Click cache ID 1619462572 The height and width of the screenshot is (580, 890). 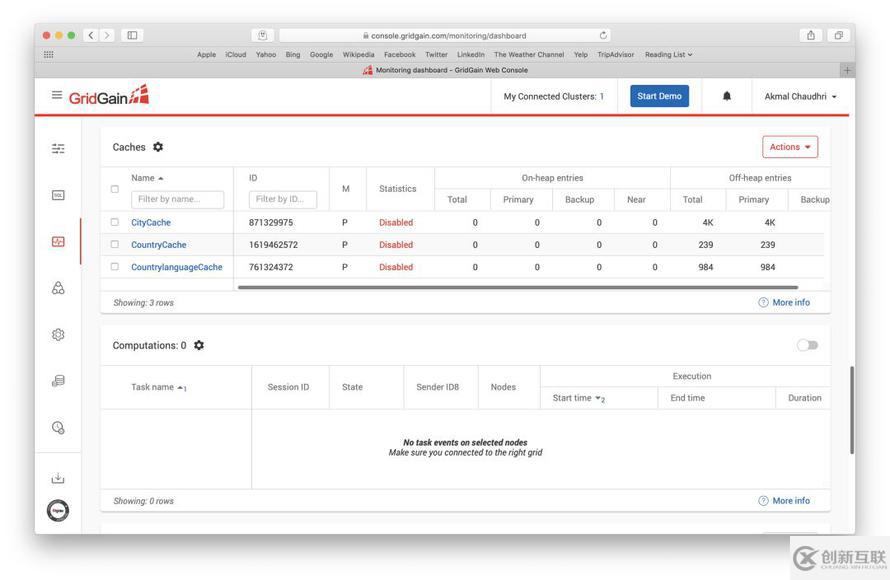273,245
